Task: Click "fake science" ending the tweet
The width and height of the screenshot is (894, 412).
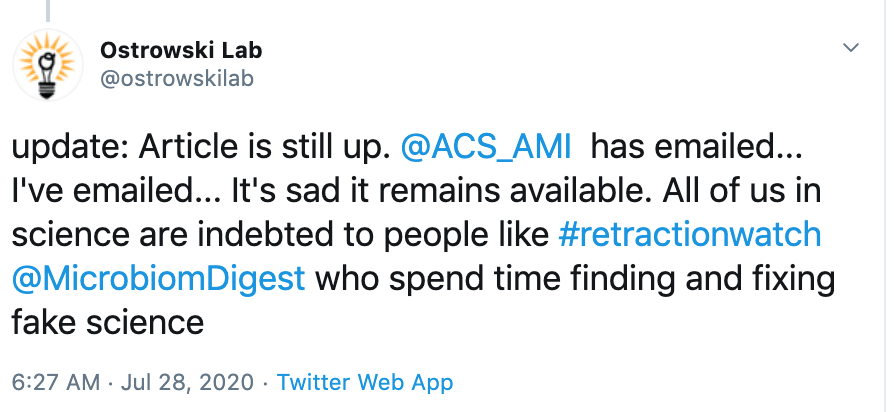Action: (108, 322)
